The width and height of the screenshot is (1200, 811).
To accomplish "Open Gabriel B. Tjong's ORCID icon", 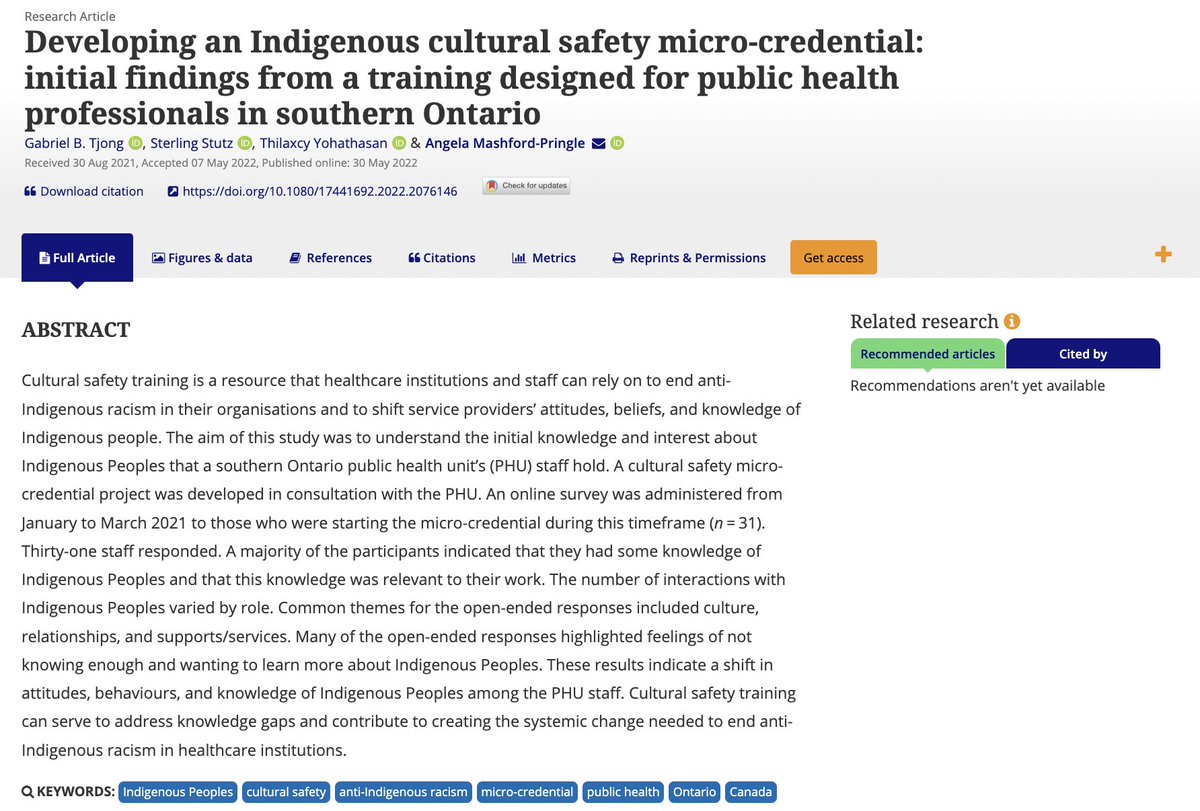I will [135, 143].
